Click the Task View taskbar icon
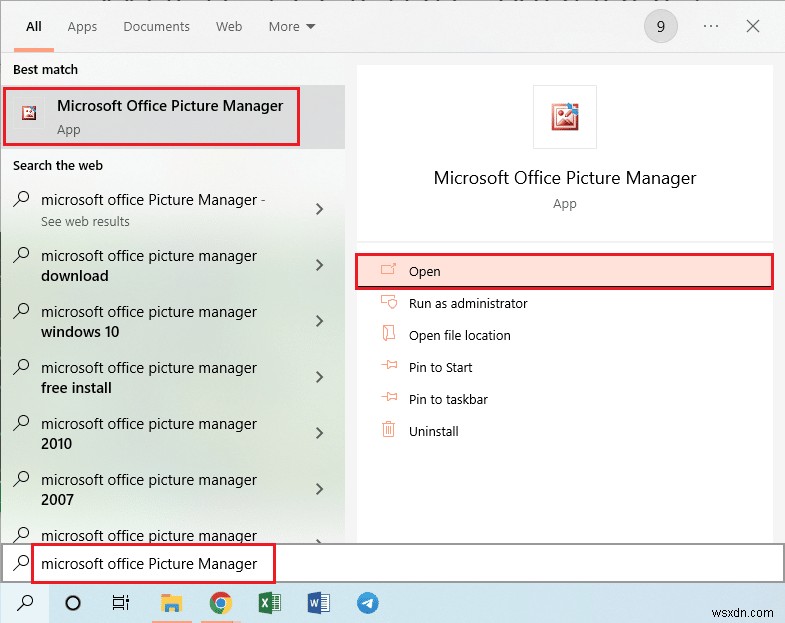This screenshot has height=623, width=785. [x=121, y=603]
